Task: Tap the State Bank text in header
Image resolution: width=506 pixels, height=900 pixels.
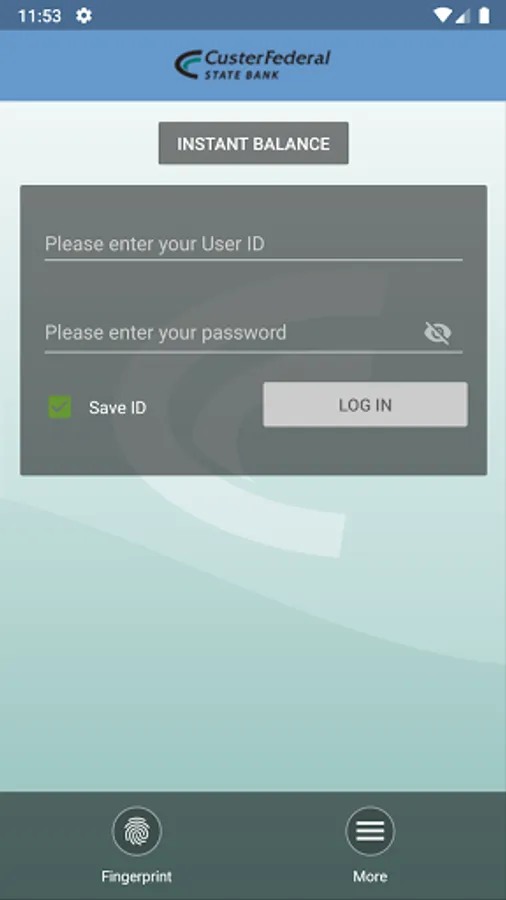Action: (x=242, y=75)
